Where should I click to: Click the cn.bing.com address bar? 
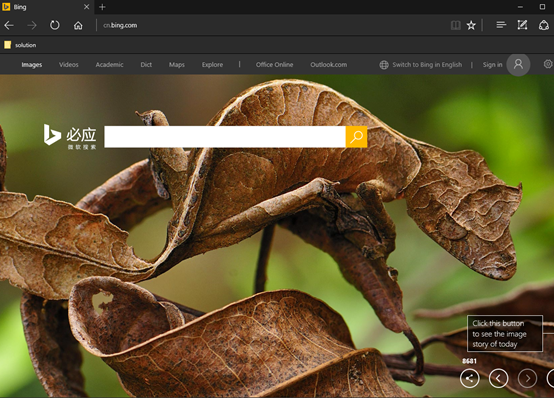[120, 25]
